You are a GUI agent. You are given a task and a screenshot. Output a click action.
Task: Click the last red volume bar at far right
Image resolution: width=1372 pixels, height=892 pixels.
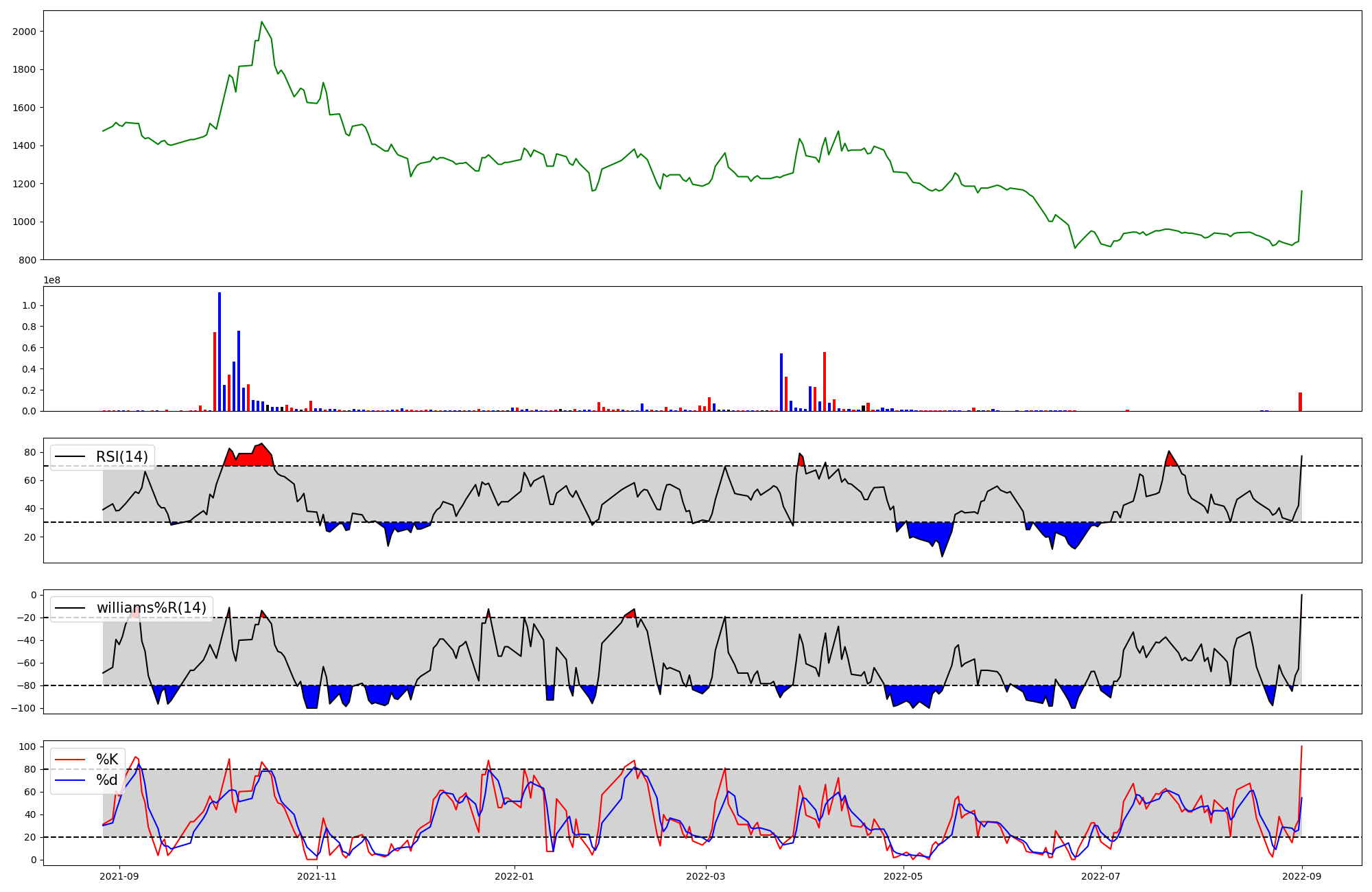point(1300,402)
